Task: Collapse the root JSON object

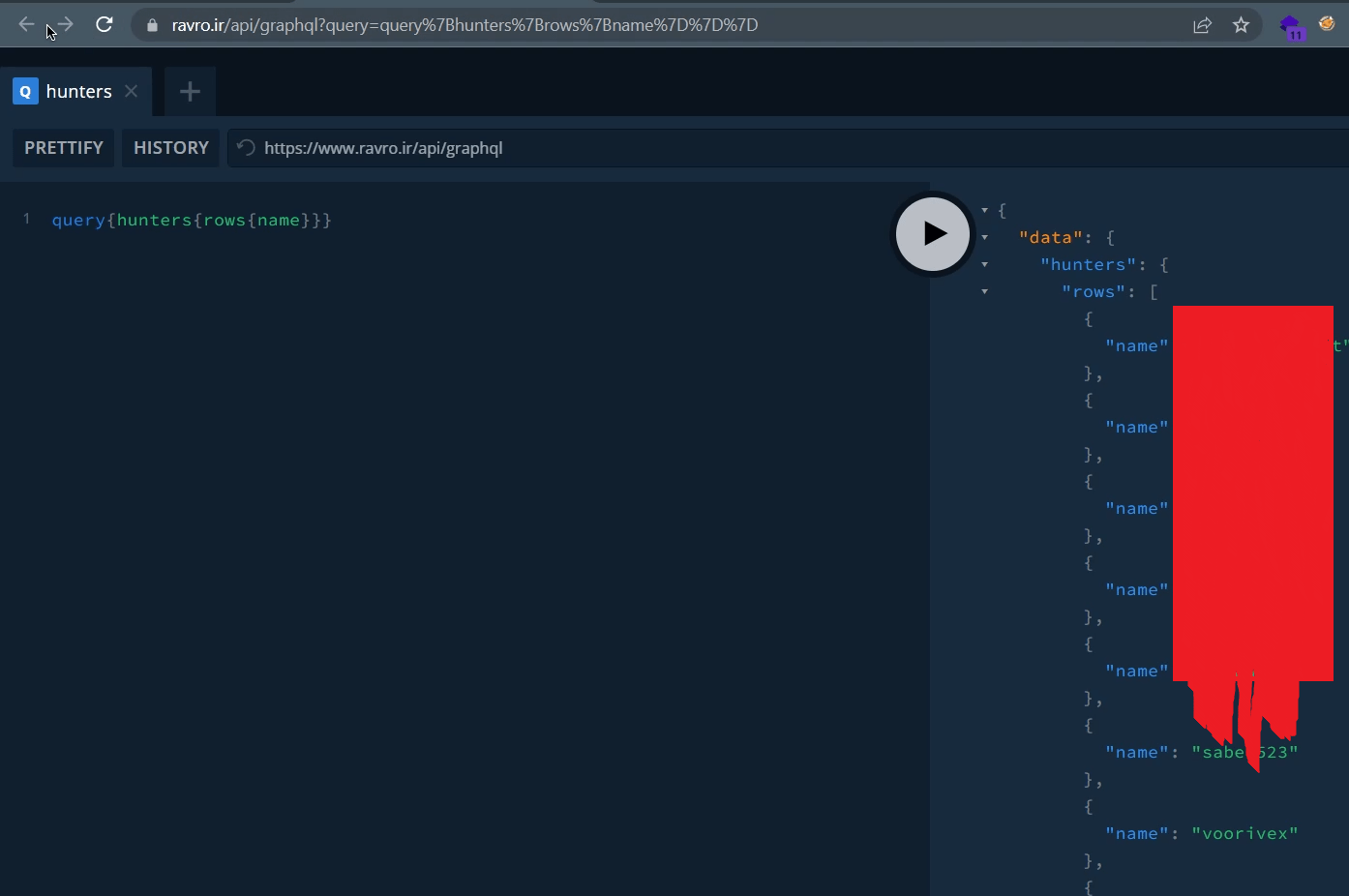Action: pyautogui.click(x=984, y=210)
